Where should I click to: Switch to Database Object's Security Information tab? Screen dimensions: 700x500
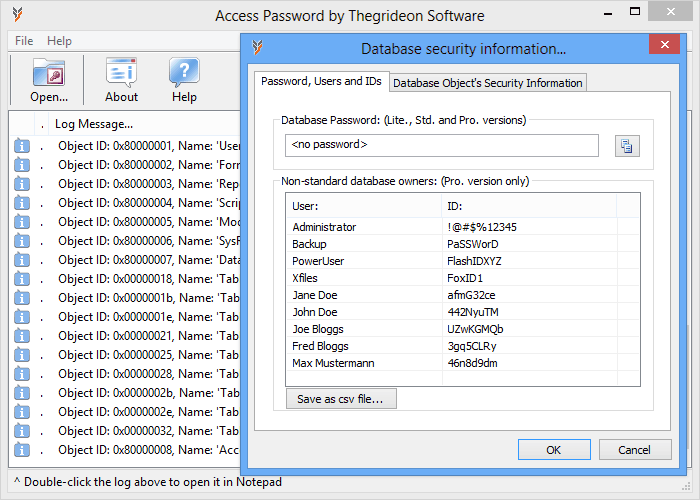click(488, 83)
